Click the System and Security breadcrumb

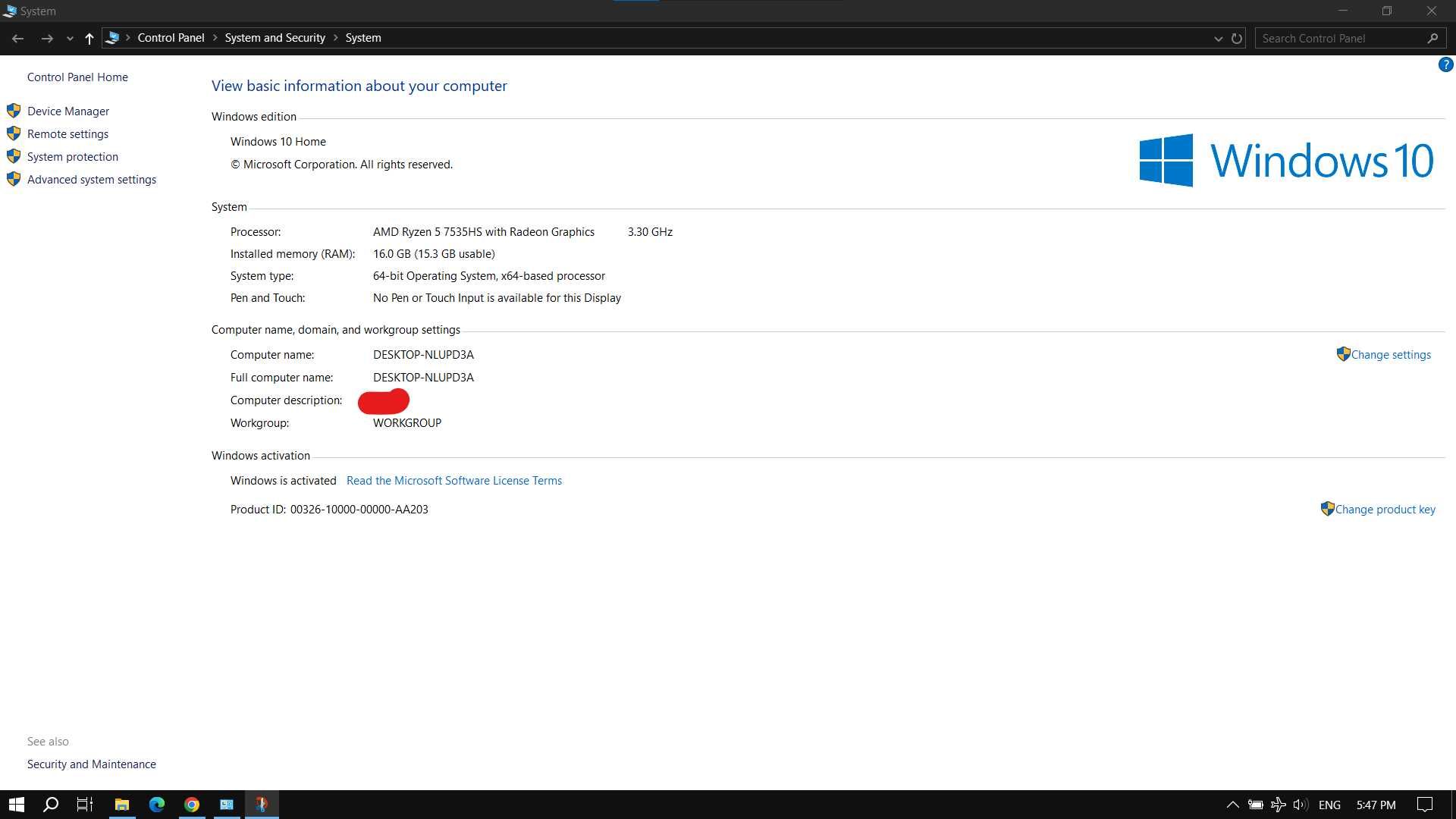point(275,38)
